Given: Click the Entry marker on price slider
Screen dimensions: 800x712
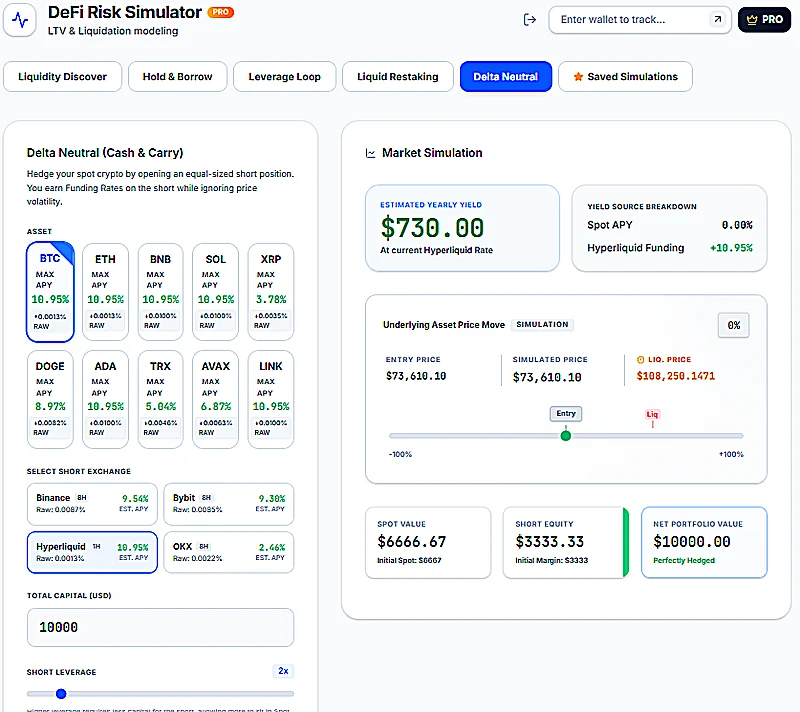Looking at the screenshot, I should (x=566, y=414).
